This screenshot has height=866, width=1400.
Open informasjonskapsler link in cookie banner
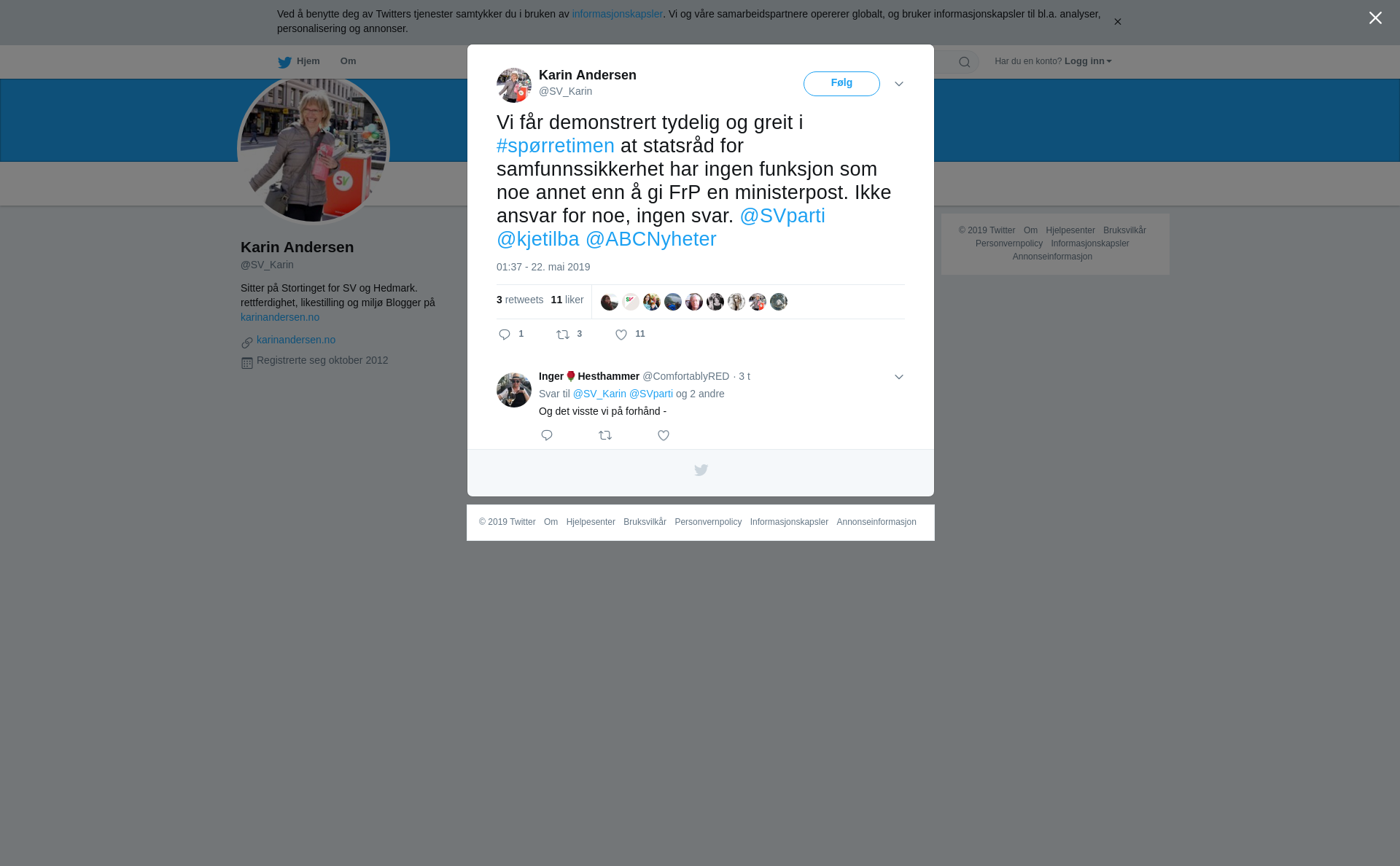tap(617, 14)
